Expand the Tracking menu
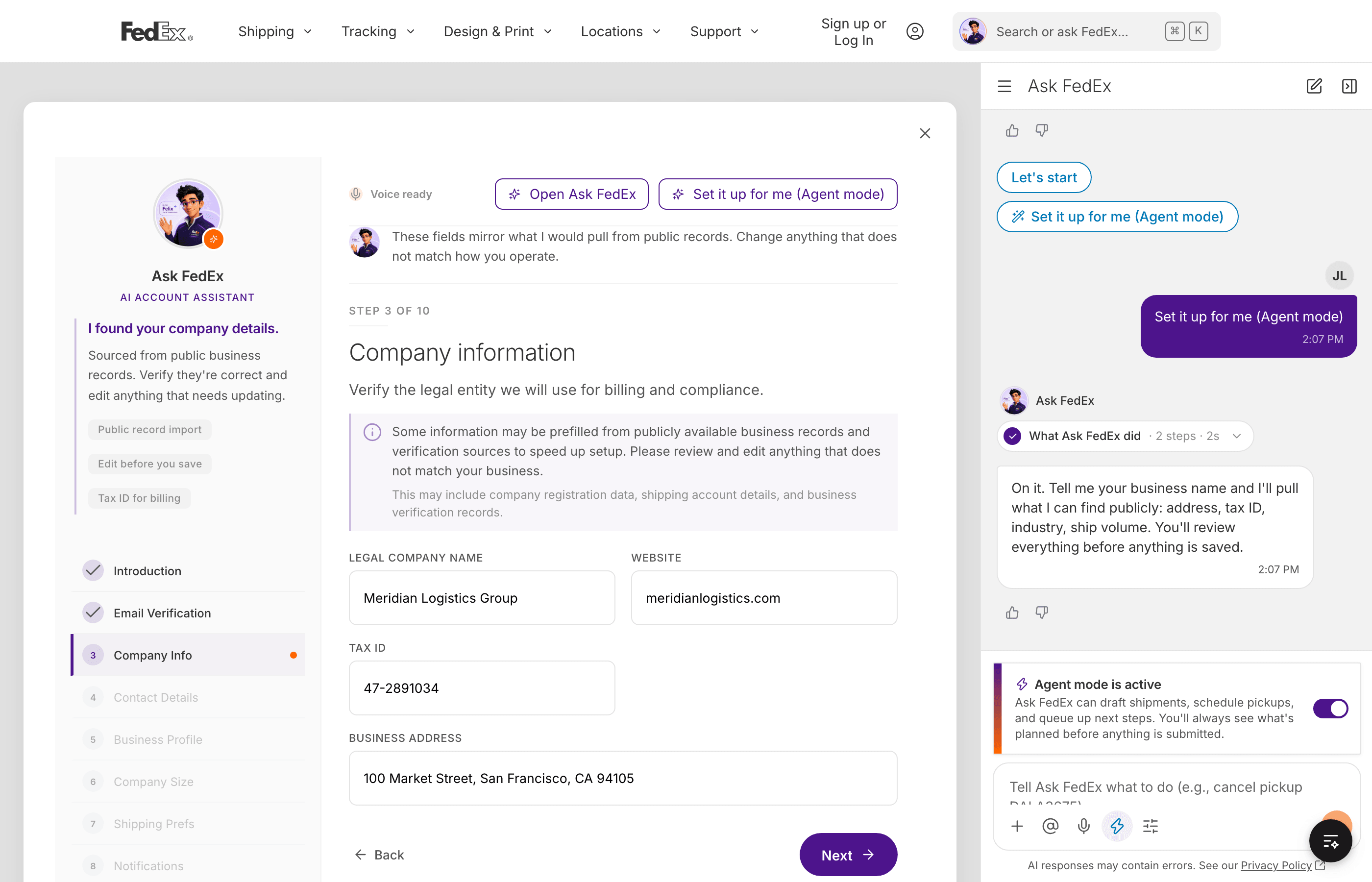Image resolution: width=1372 pixels, height=882 pixels. (x=378, y=31)
